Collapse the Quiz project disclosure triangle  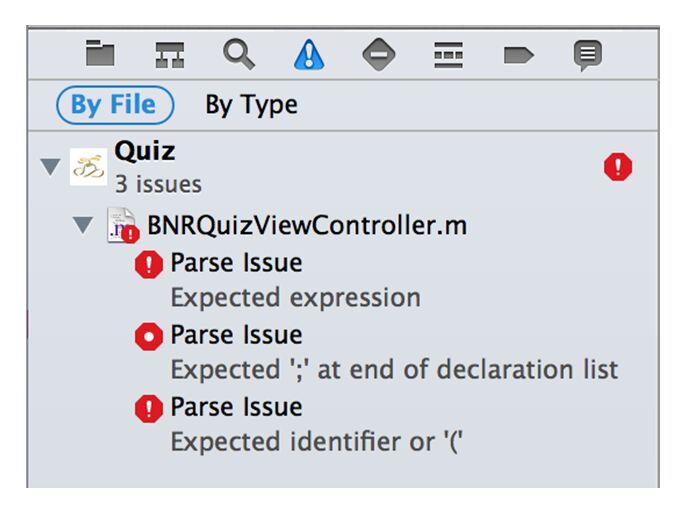(50, 167)
